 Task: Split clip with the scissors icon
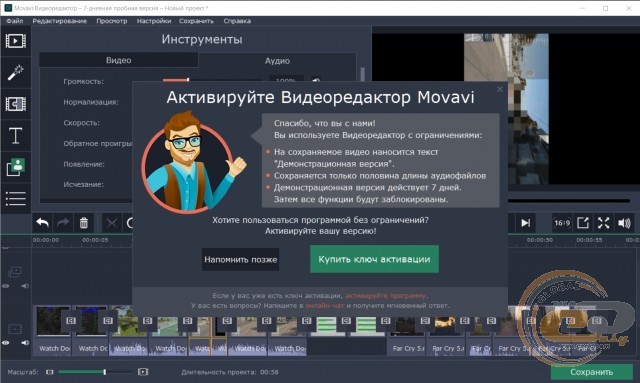pyautogui.click(x=112, y=223)
